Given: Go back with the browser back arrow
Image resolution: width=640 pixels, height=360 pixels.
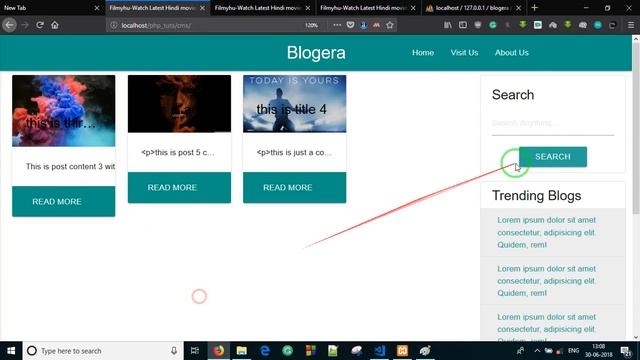Looking at the screenshot, I should (9, 25).
